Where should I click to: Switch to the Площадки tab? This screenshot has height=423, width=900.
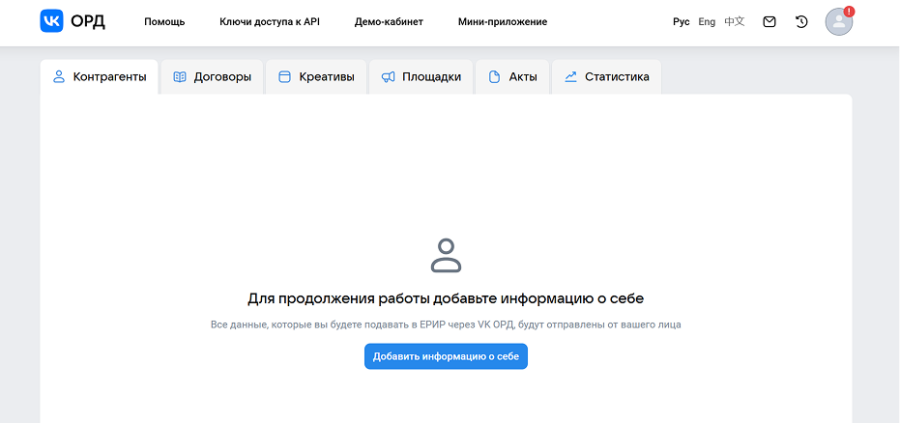(421, 77)
